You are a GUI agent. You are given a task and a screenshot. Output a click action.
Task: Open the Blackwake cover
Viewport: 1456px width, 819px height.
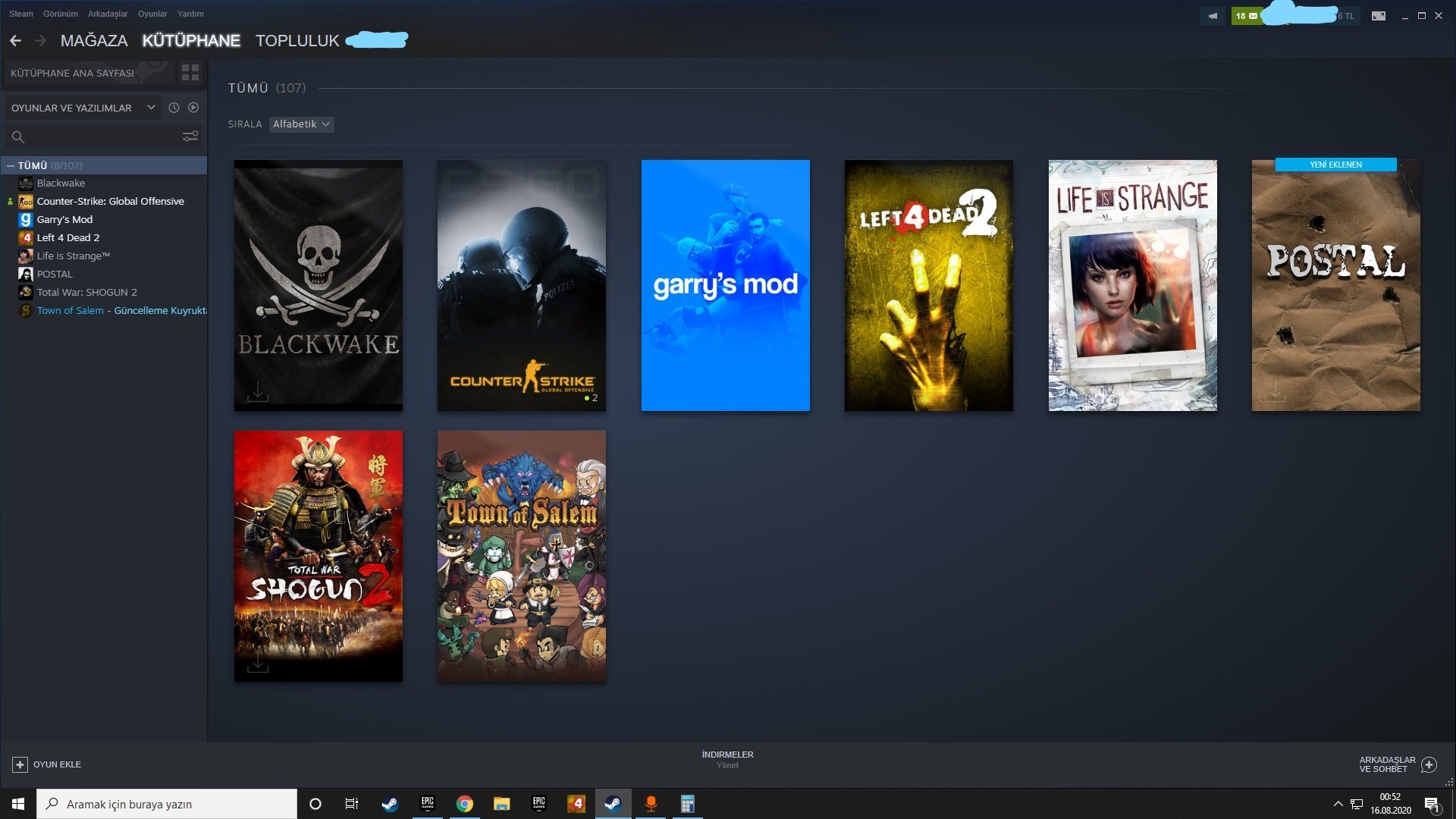318,285
